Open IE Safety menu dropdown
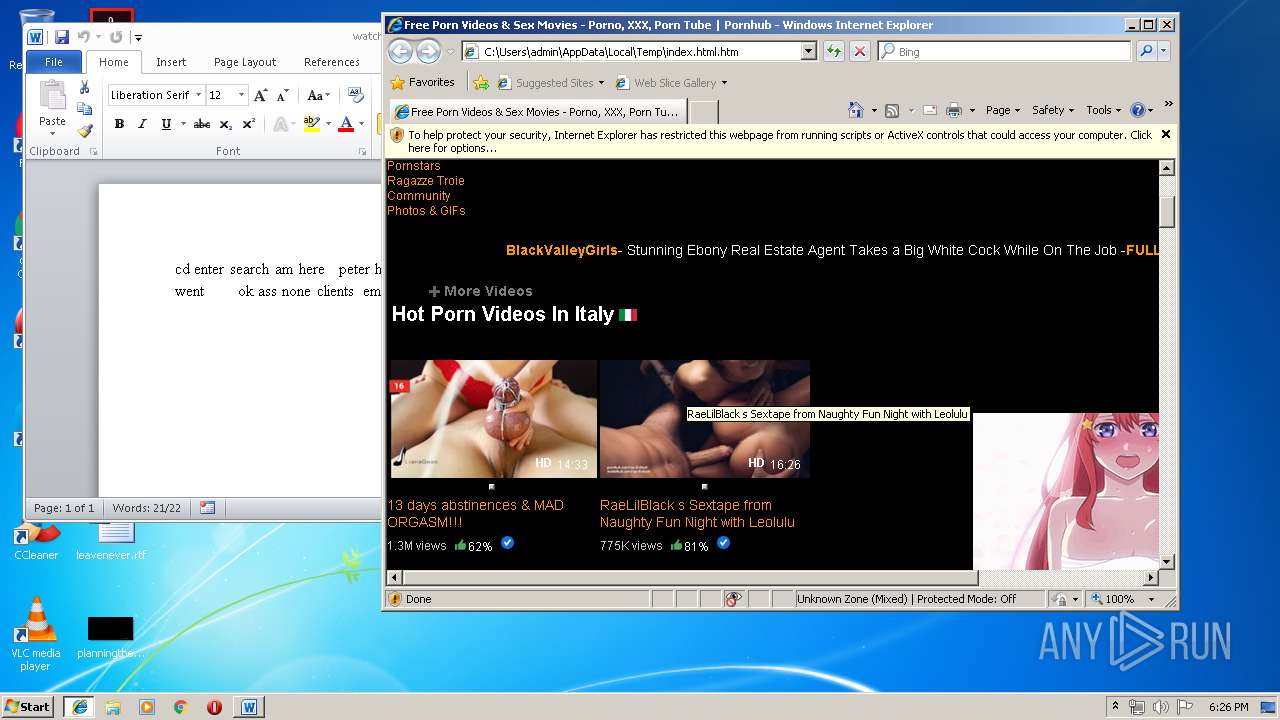Viewport: 1280px width, 720px height. (1053, 110)
